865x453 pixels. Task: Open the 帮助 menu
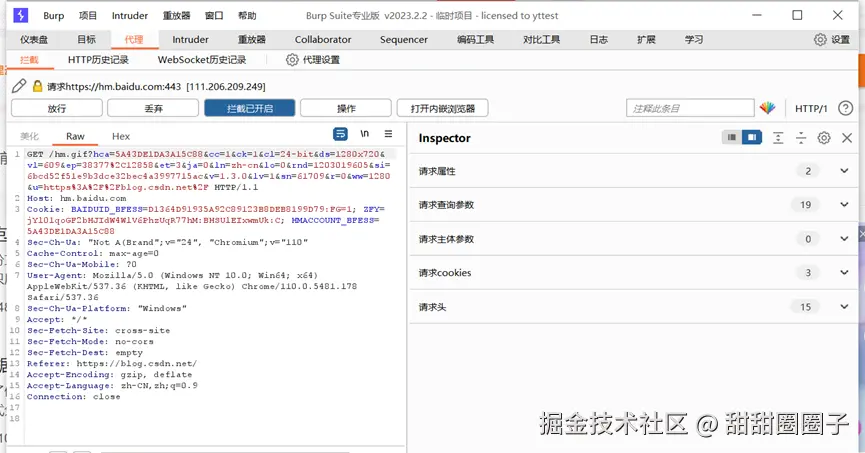(247, 15)
